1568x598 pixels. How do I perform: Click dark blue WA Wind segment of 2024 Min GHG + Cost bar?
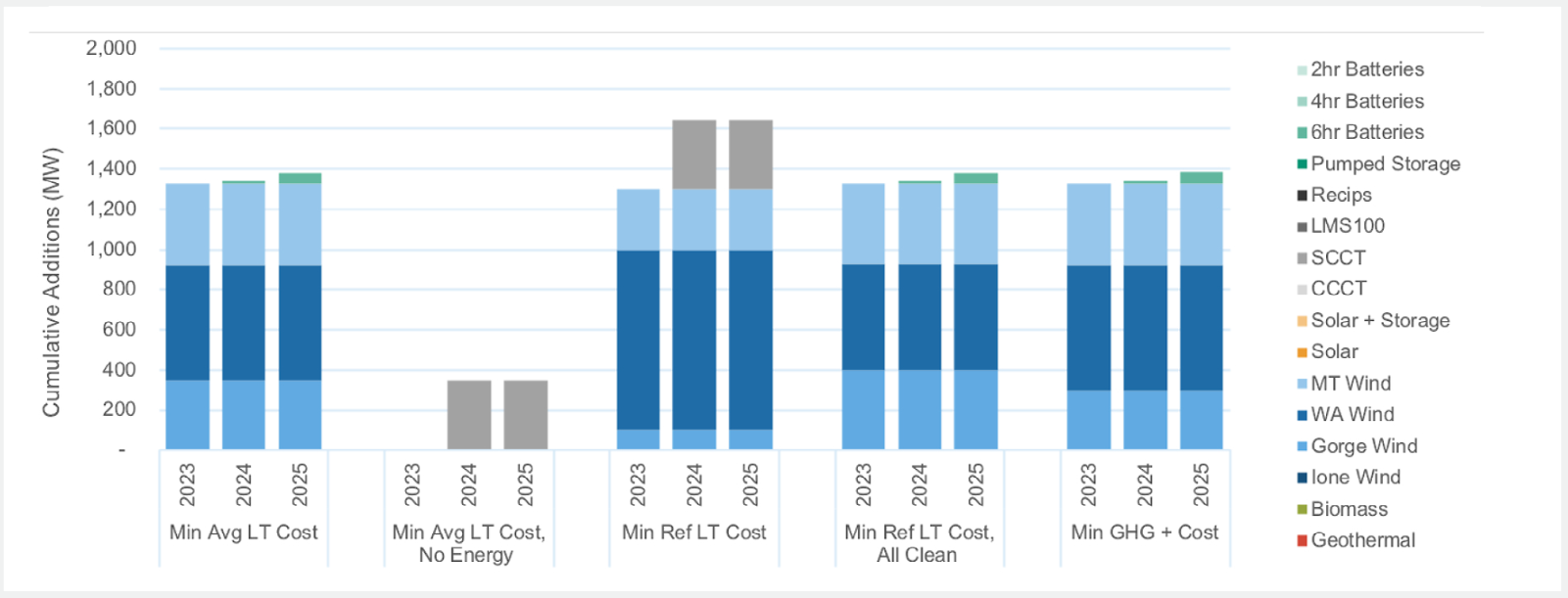pos(1145,328)
